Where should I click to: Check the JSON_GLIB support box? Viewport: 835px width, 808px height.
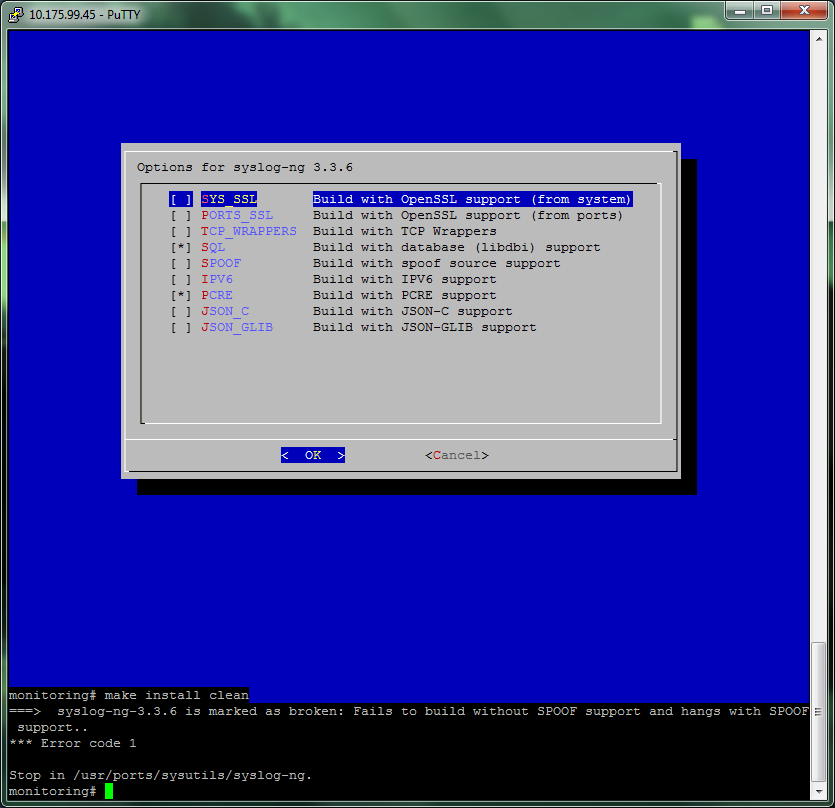tap(181, 327)
